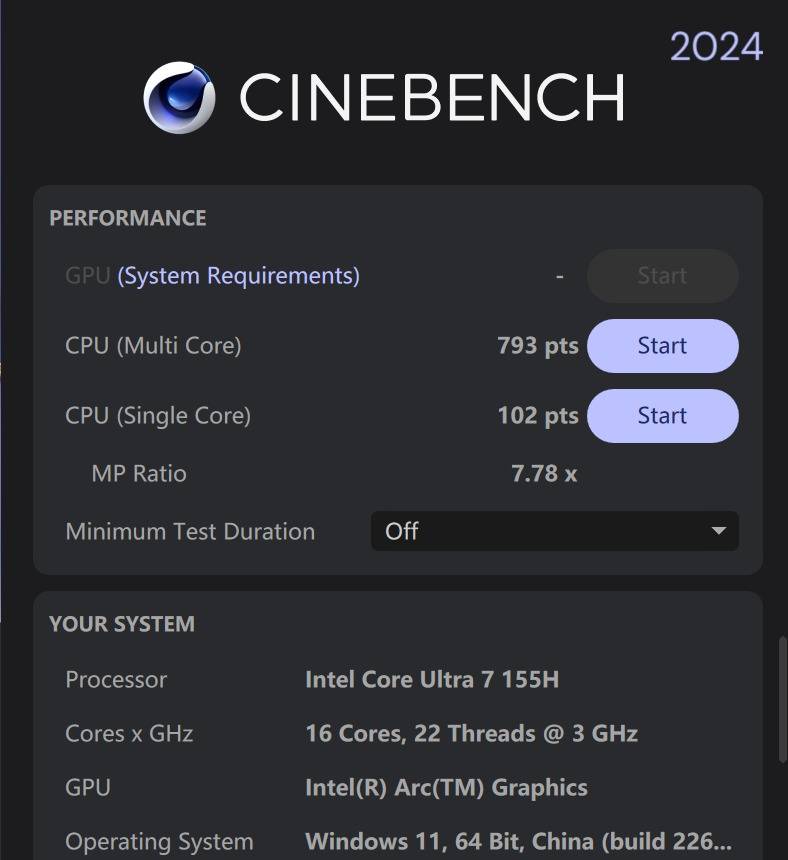788x860 pixels.
Task: Start the CPU Multi Core benchmark
Action: (x=662, y=346)
